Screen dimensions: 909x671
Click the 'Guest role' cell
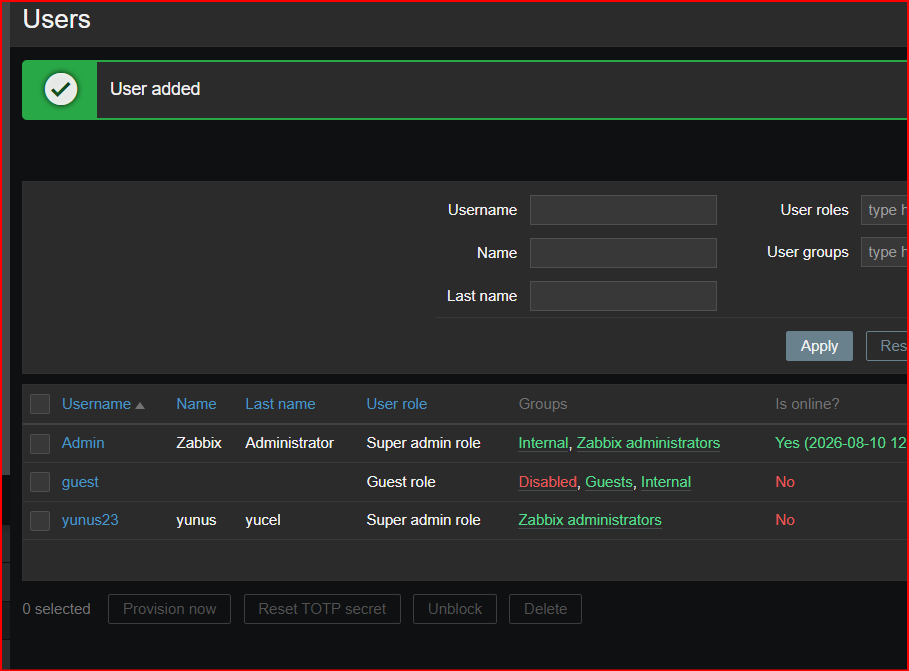coord(401,482)
